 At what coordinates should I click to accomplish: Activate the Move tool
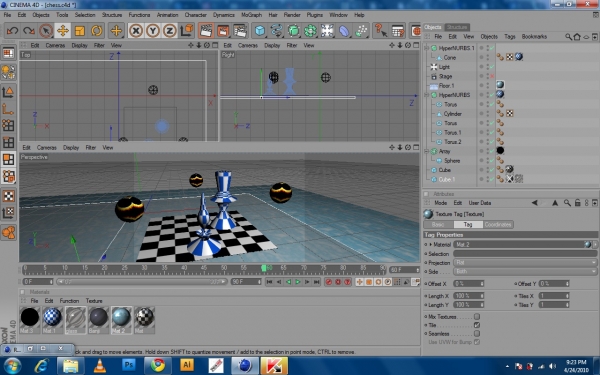coord(62,31)
